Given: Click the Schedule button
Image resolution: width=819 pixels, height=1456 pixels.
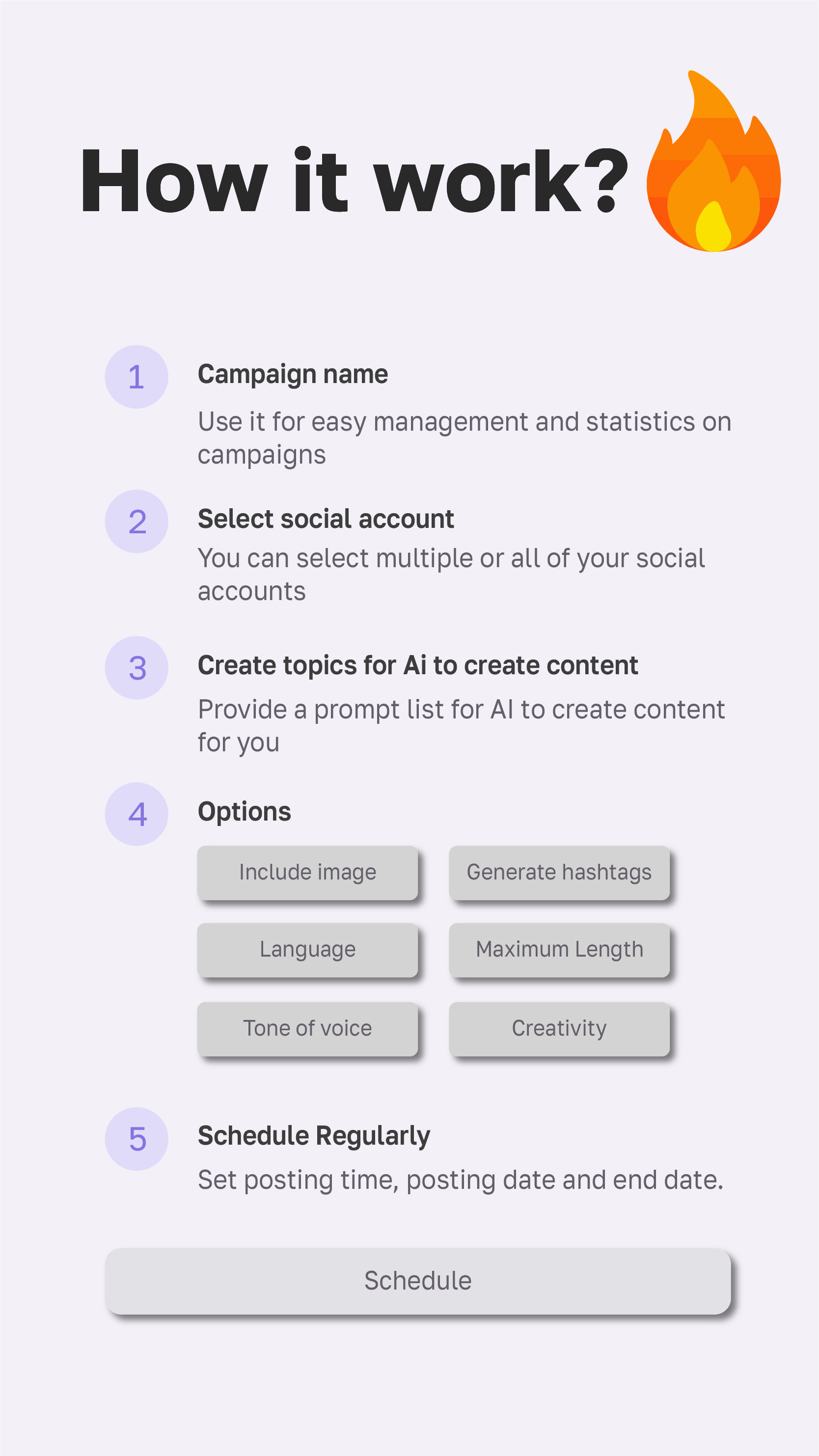Looking at the screenshot, I should (418, 1281).
